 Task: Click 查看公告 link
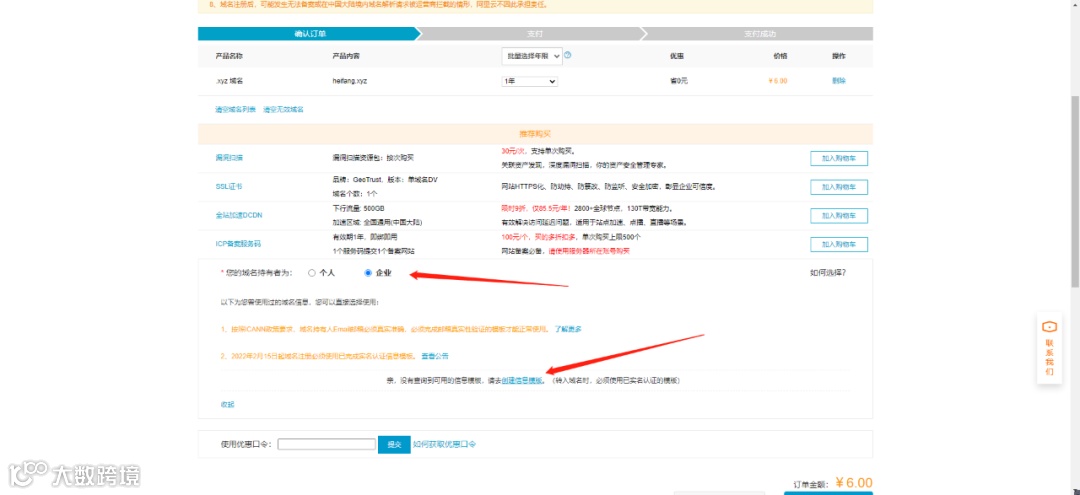(435, 356)
